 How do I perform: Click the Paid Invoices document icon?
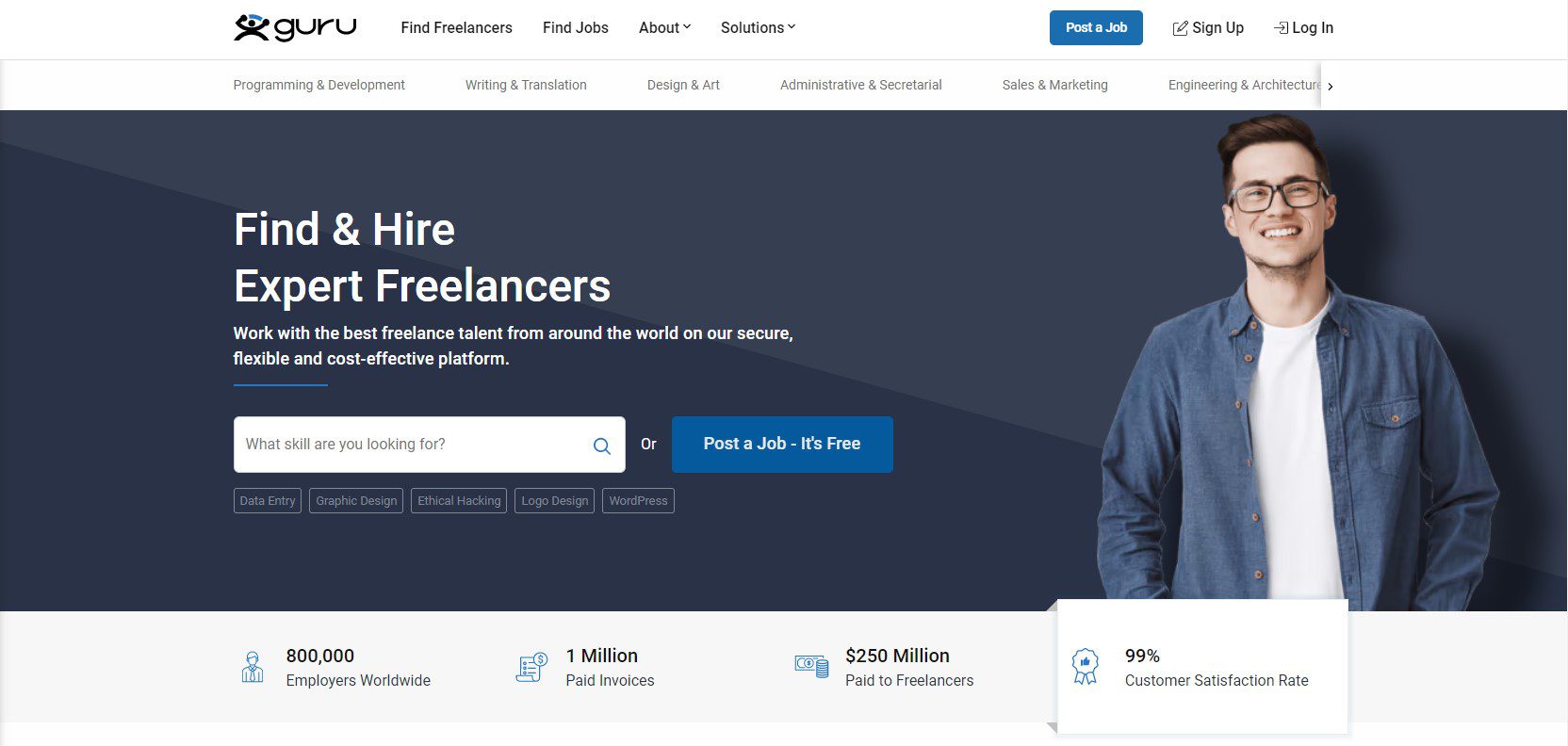(x=532, y=667)
